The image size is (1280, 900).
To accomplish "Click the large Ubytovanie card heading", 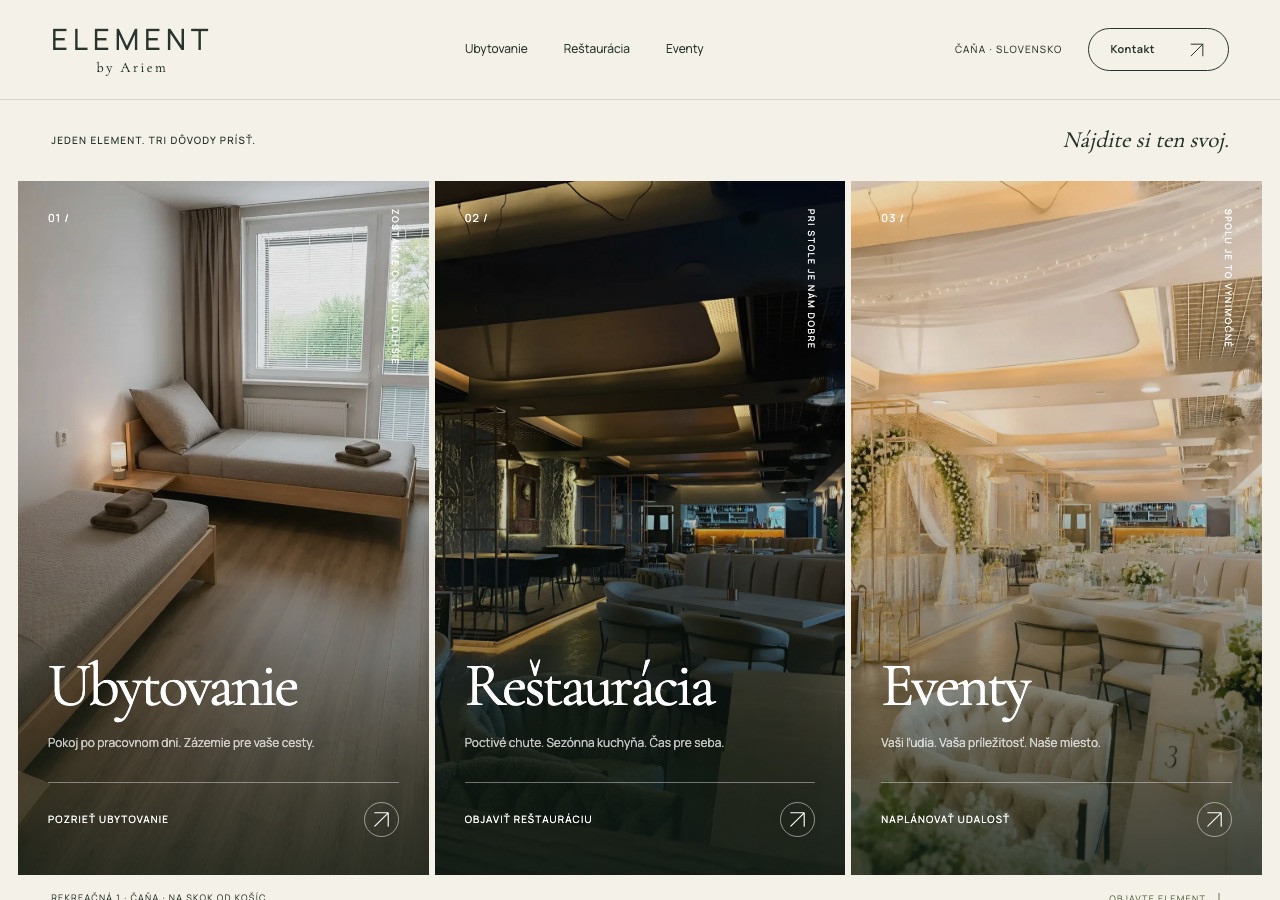I will (173, 688).
